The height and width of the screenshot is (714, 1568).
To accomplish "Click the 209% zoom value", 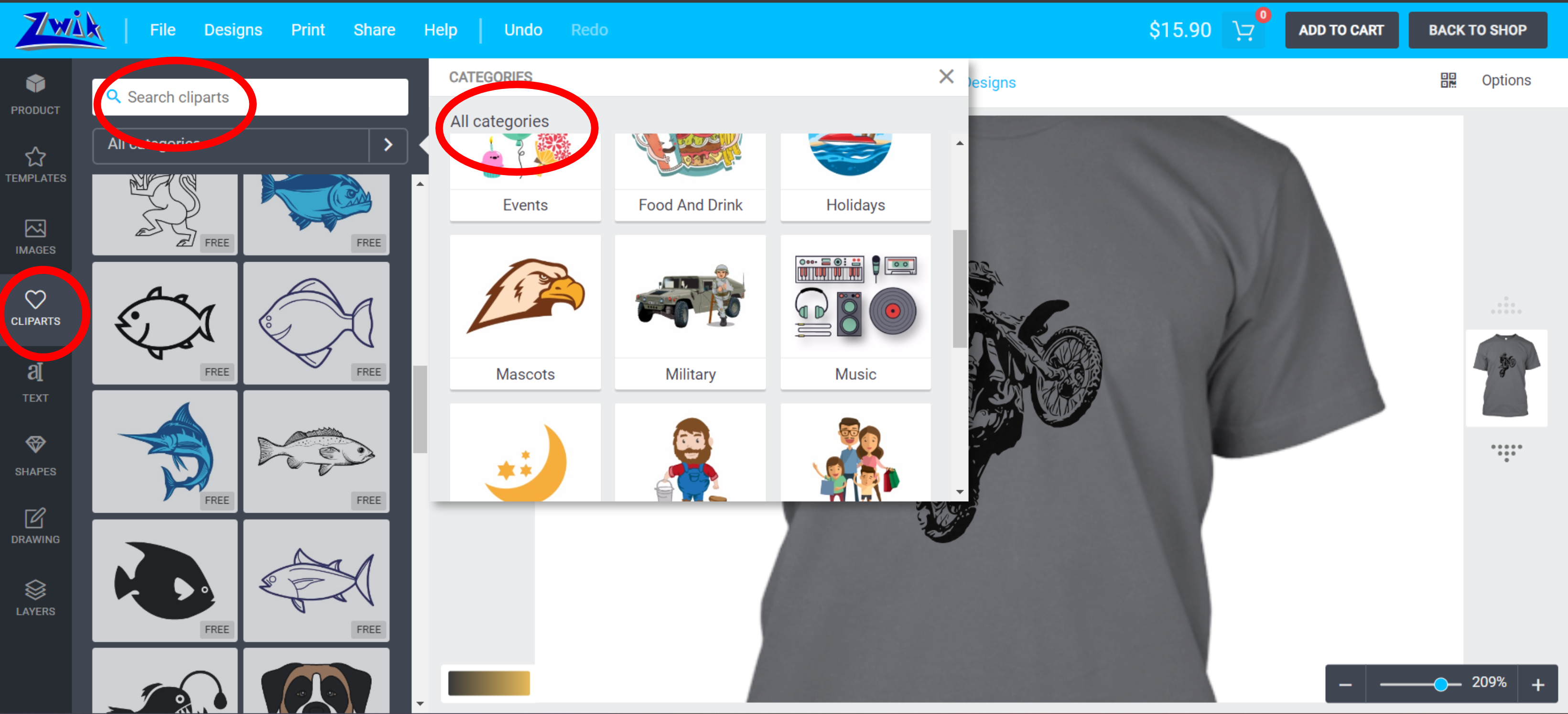I will 1489,682.
